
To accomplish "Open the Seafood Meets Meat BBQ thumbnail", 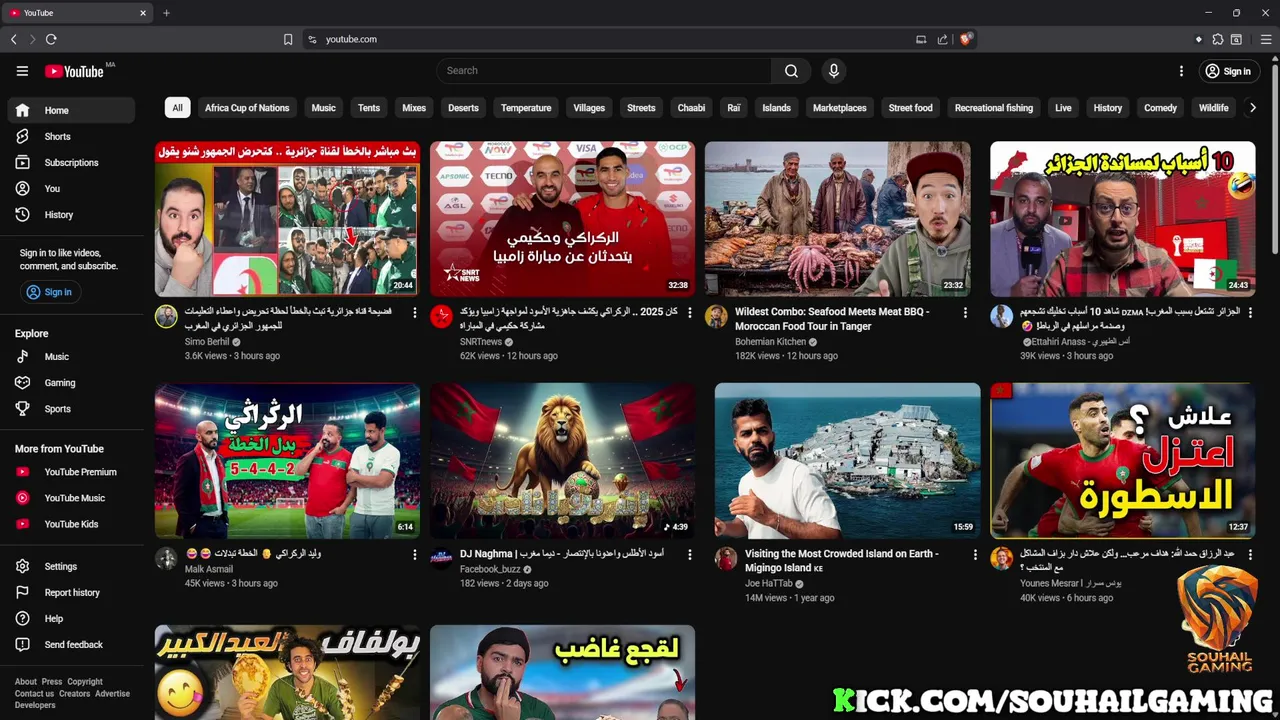I will [x=837, y=218].
